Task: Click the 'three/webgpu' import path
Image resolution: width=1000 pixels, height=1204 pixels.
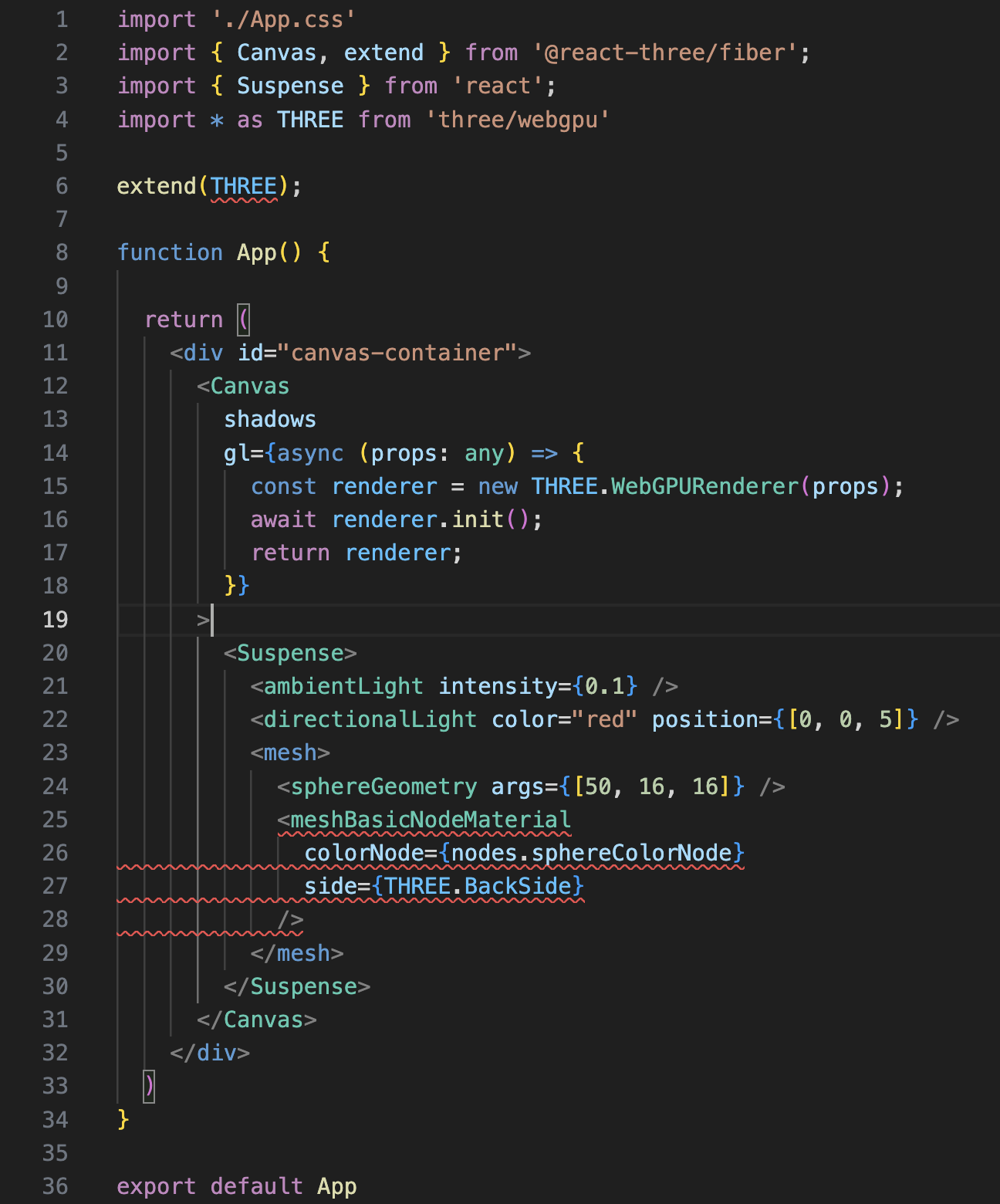Action: pyautogui.click(x=518, y=120)
